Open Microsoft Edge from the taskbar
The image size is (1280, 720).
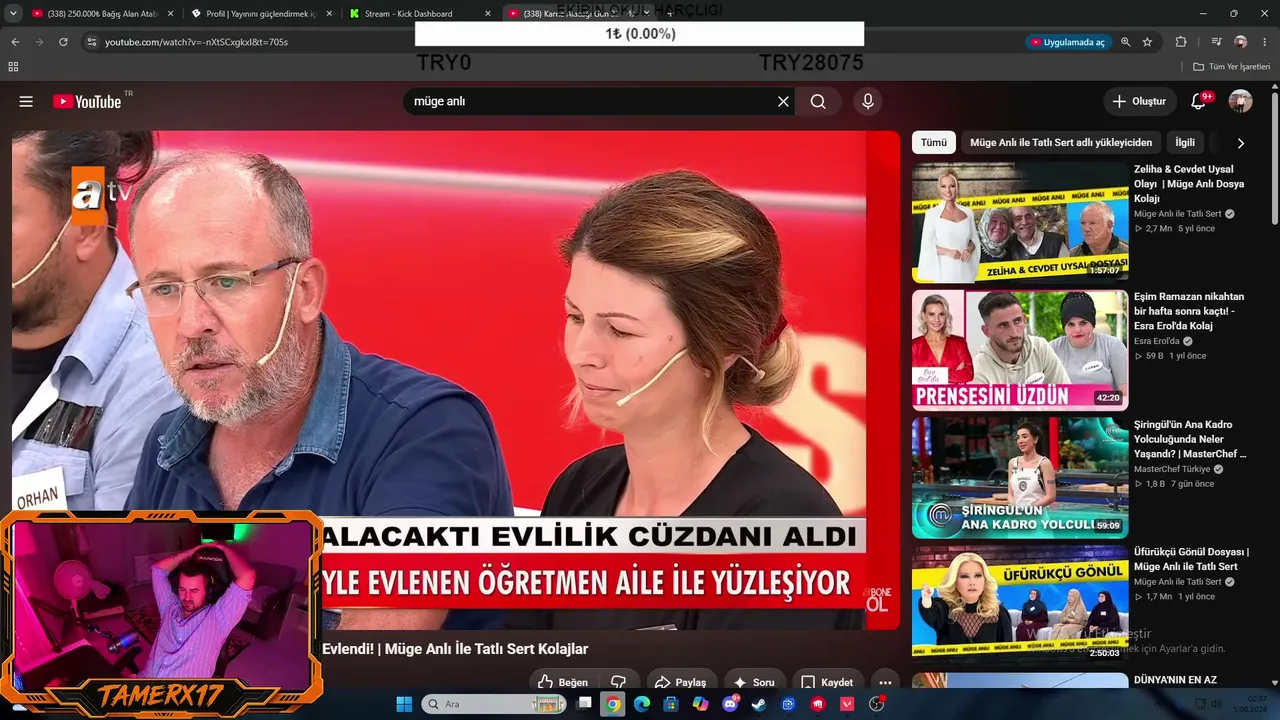click(x=642, y=704)
